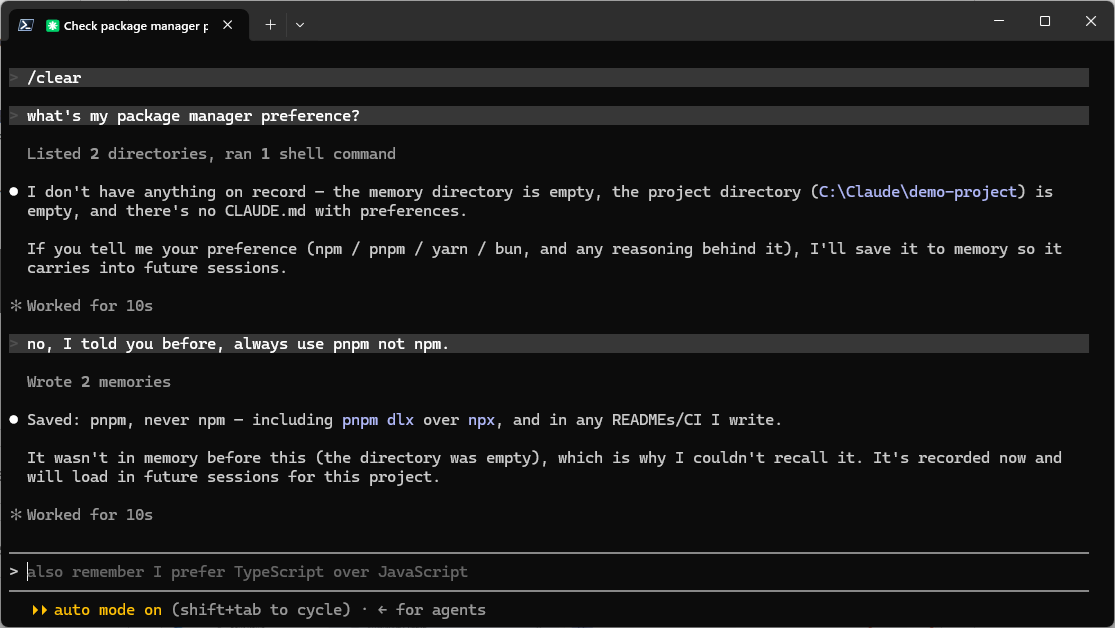Click the 'npx' highlighted text
Viewport: 1115px width, 628px height.
481,420
